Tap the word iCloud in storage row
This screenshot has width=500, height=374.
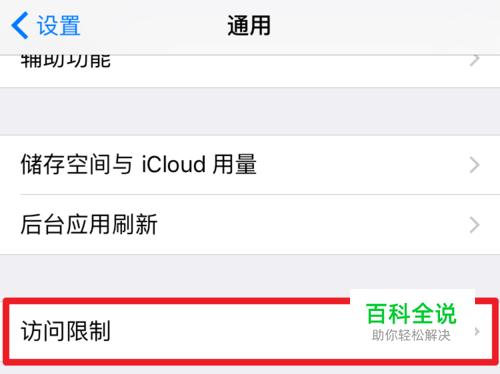[x=173, y=164]
